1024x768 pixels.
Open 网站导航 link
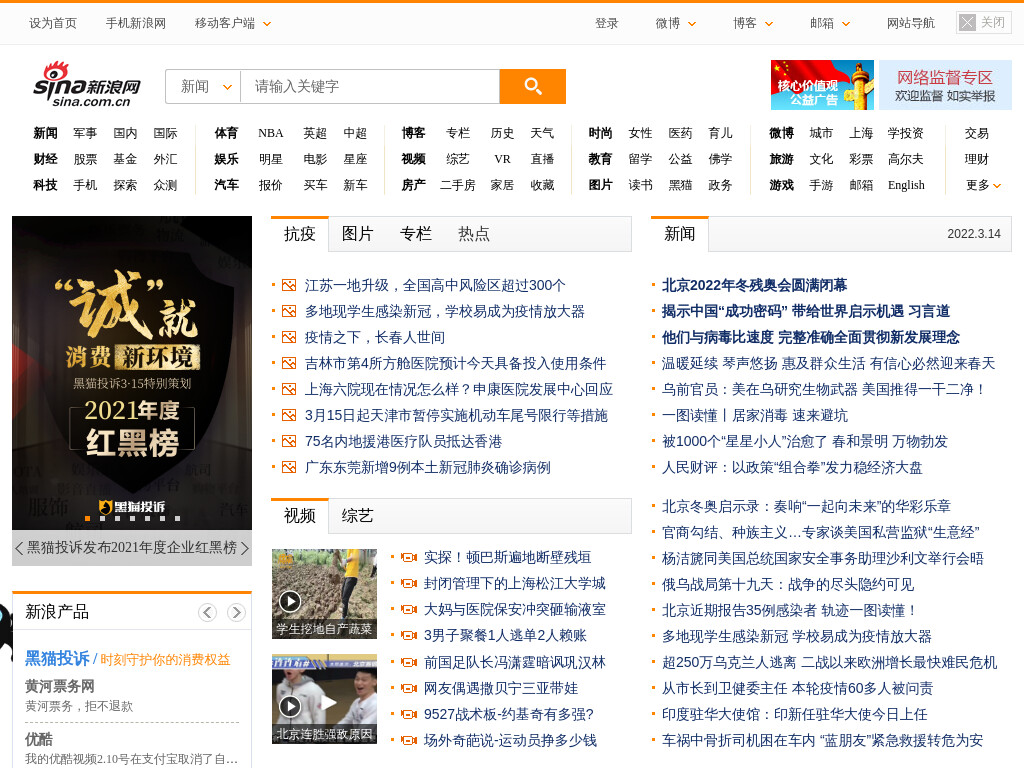[x=910, y=24]
